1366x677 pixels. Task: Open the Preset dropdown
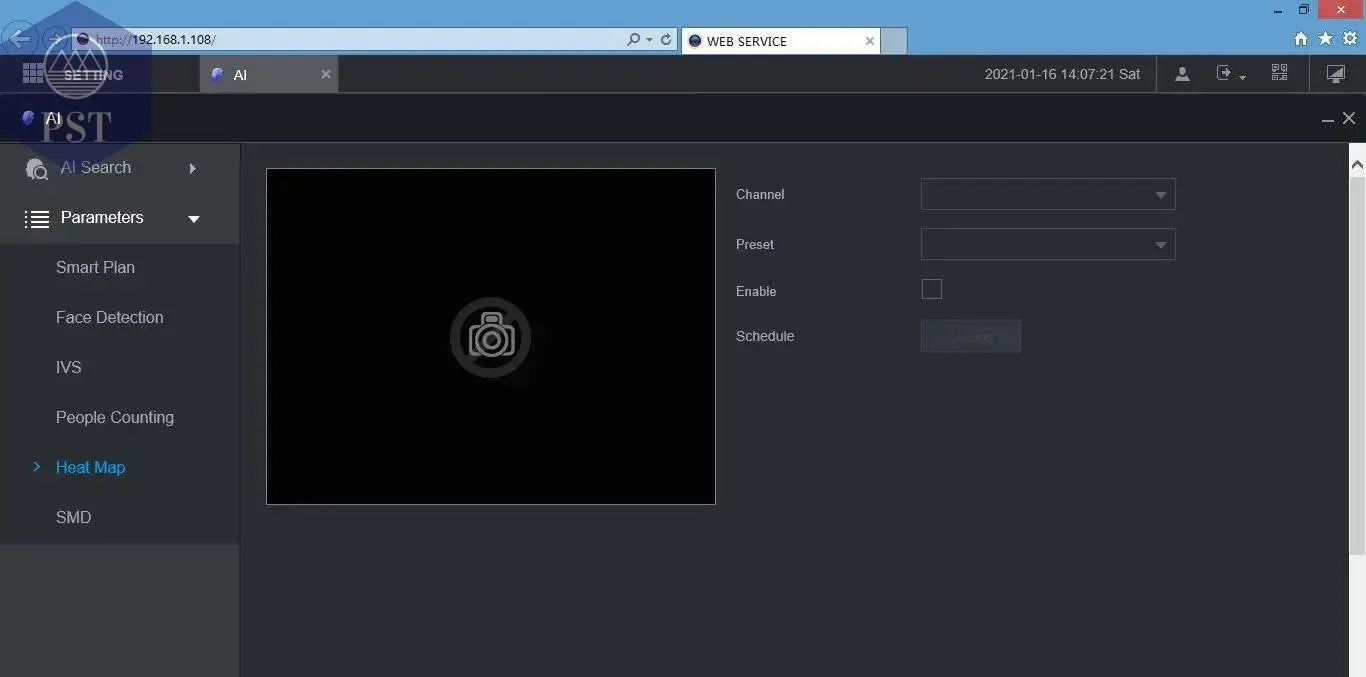click(1047, 244)
